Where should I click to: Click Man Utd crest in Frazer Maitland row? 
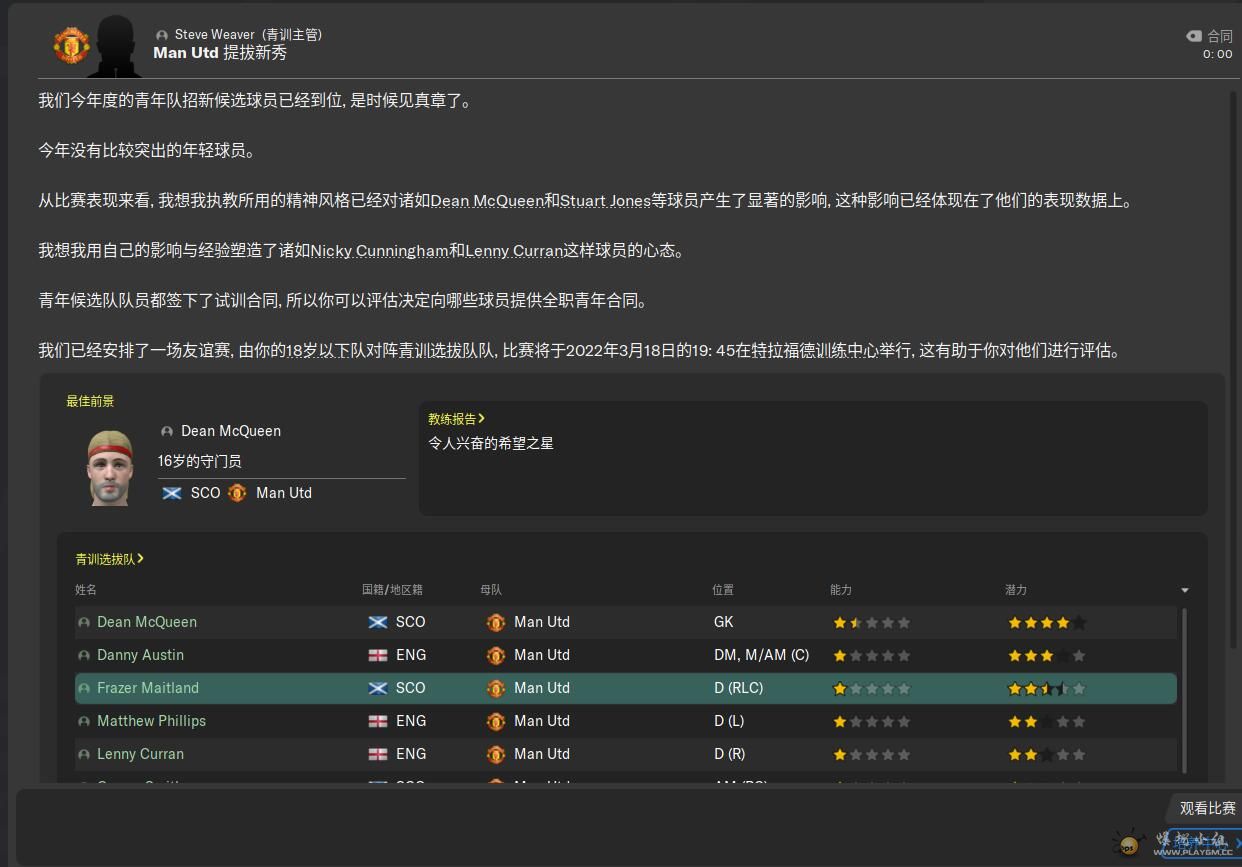[495, 688]
